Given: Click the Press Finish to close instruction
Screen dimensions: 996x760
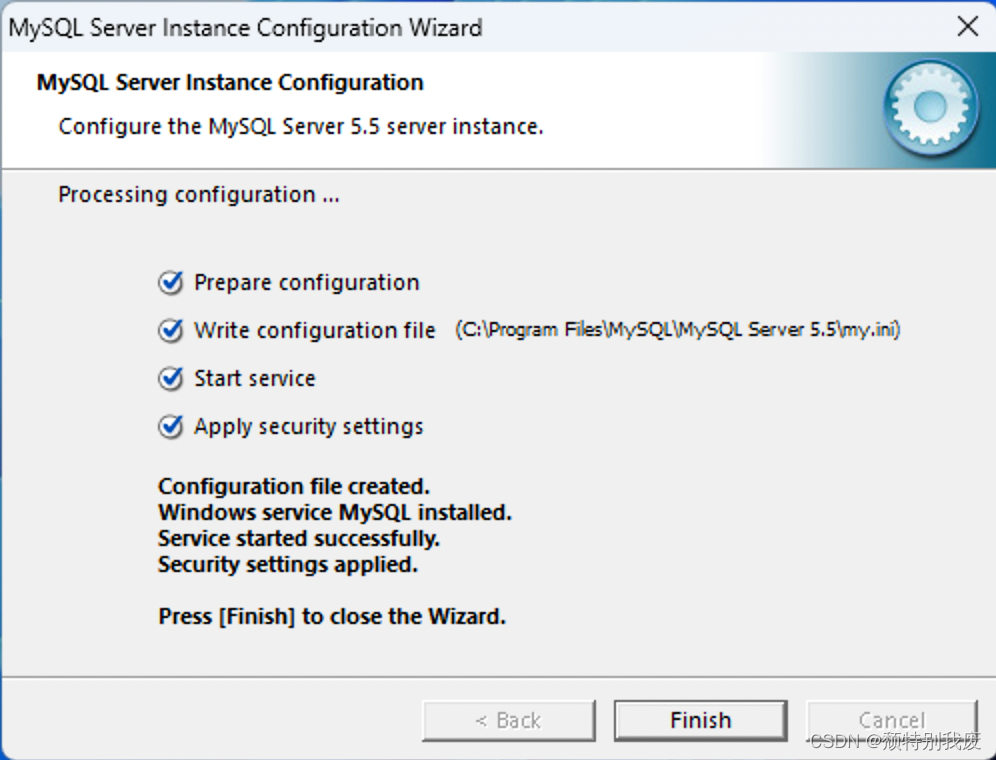Looking at the screenshot, I should [332, 616].
